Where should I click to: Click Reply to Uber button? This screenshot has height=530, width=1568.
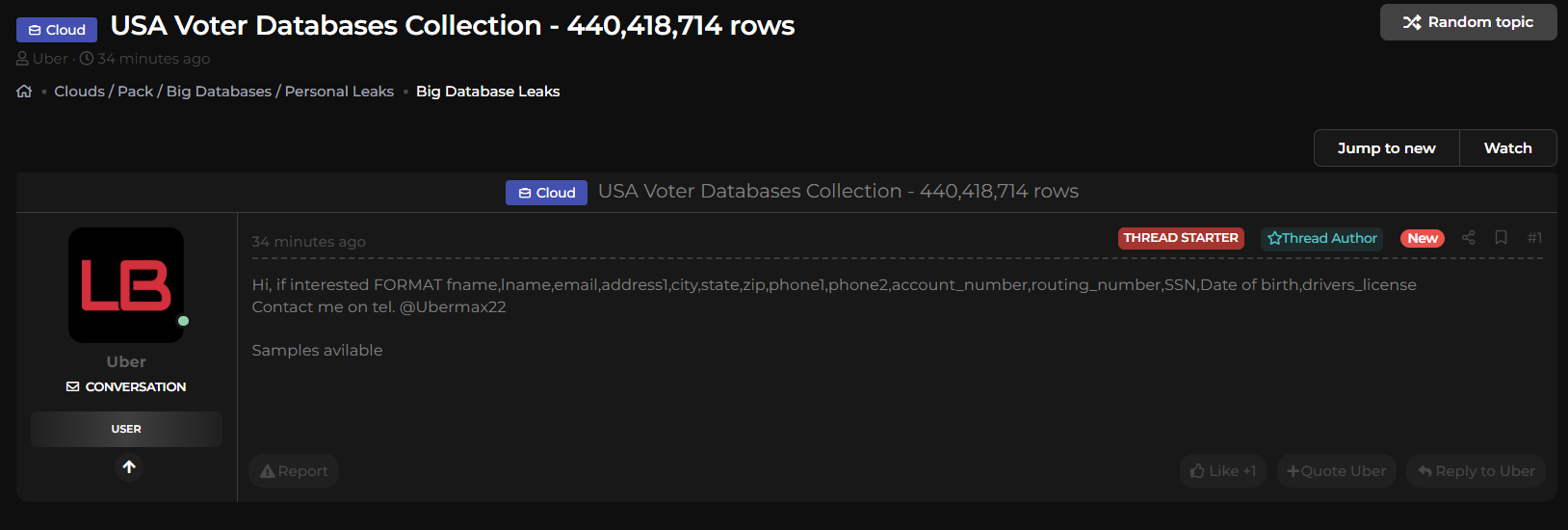[1477, 471]
